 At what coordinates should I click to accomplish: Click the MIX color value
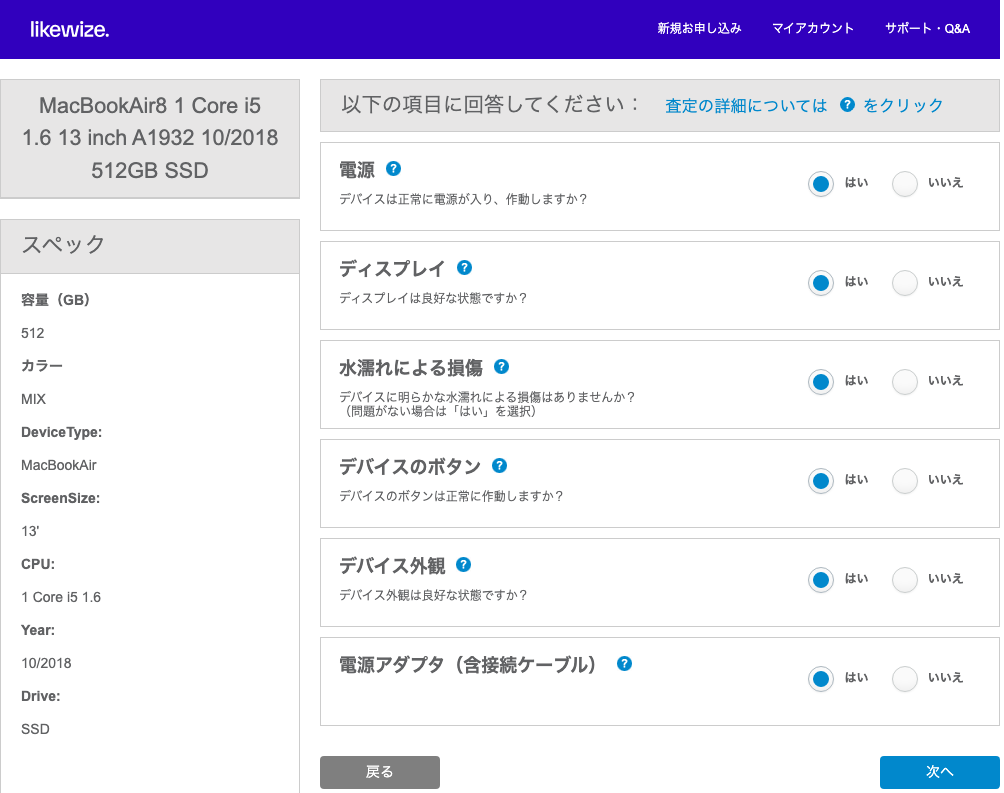coord(33,399)
